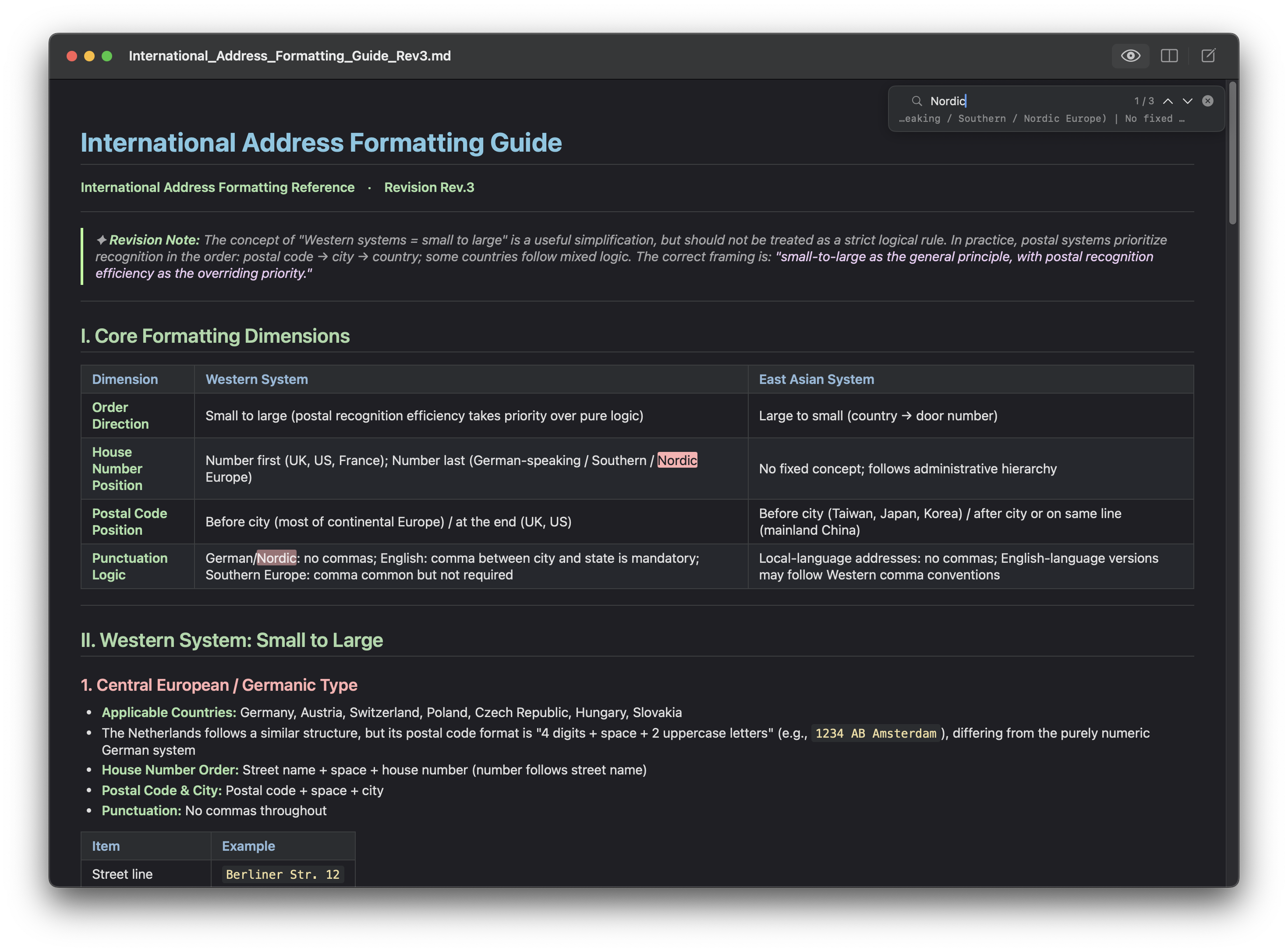The width and height of the screenshot is (1288, 952).
Task: Click the highlighted 'Nordic' in House Number row
Action: (x=677, y=461)
